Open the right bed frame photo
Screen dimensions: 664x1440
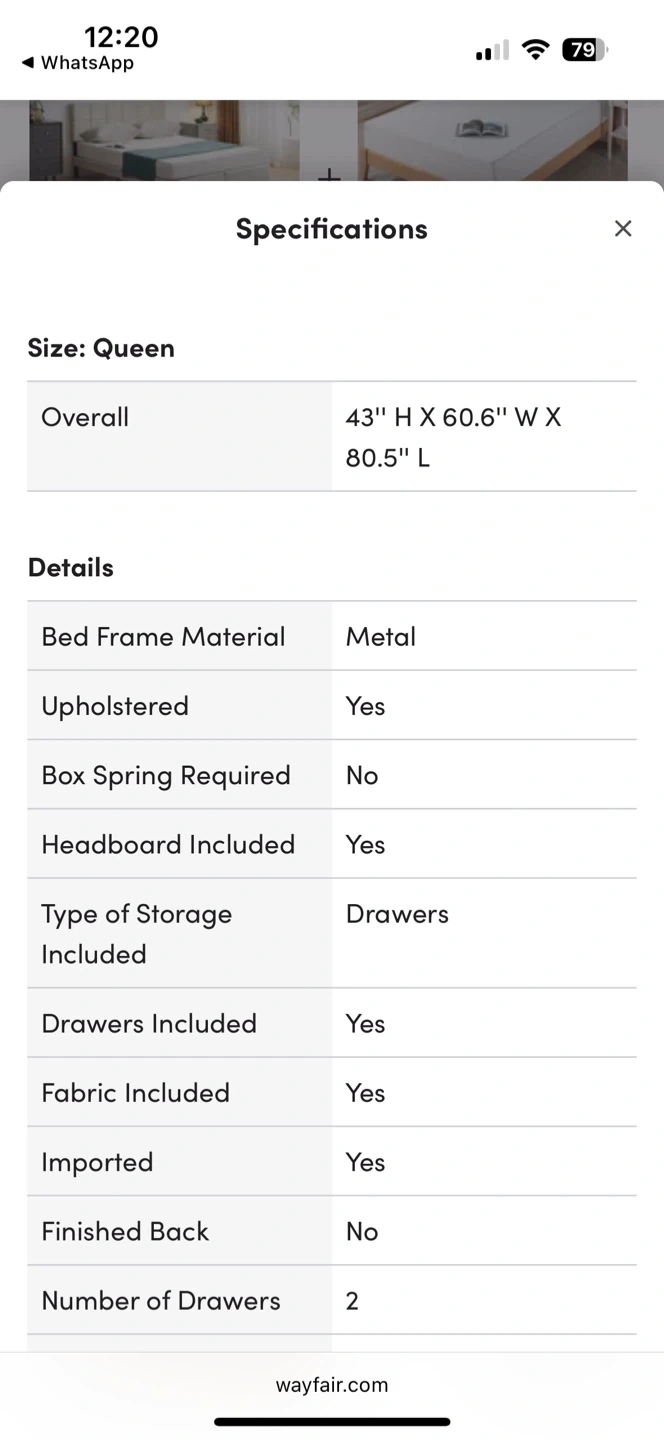tap(492, 140)
